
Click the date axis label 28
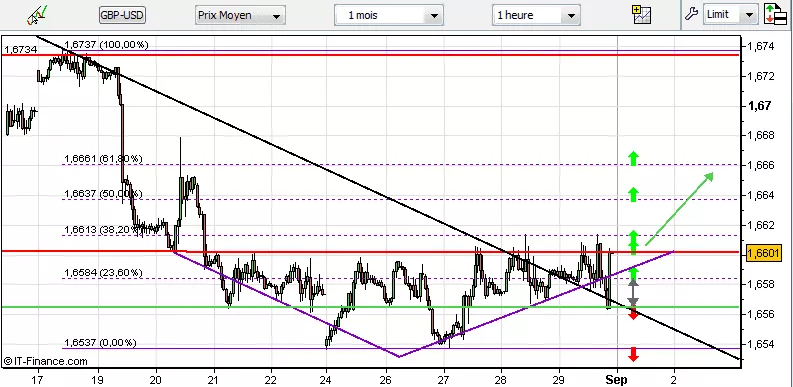[x=501, y=379]
